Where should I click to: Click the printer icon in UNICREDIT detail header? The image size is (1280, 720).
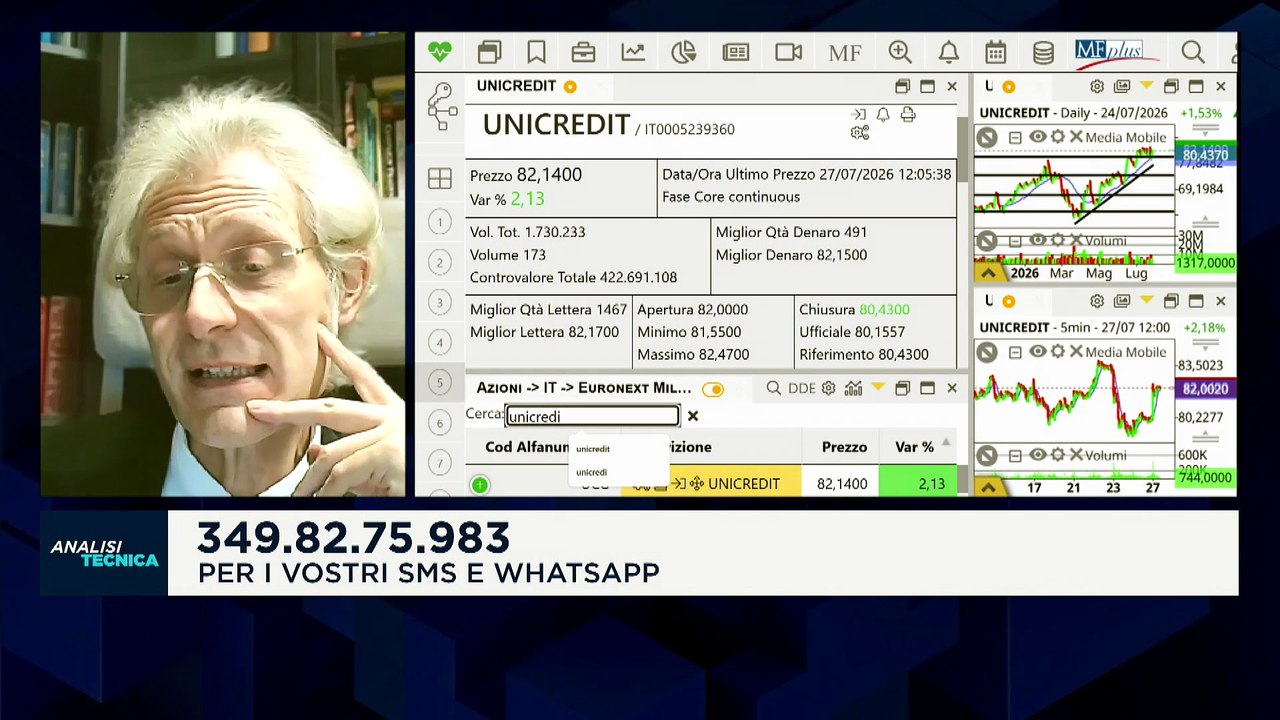908,115
